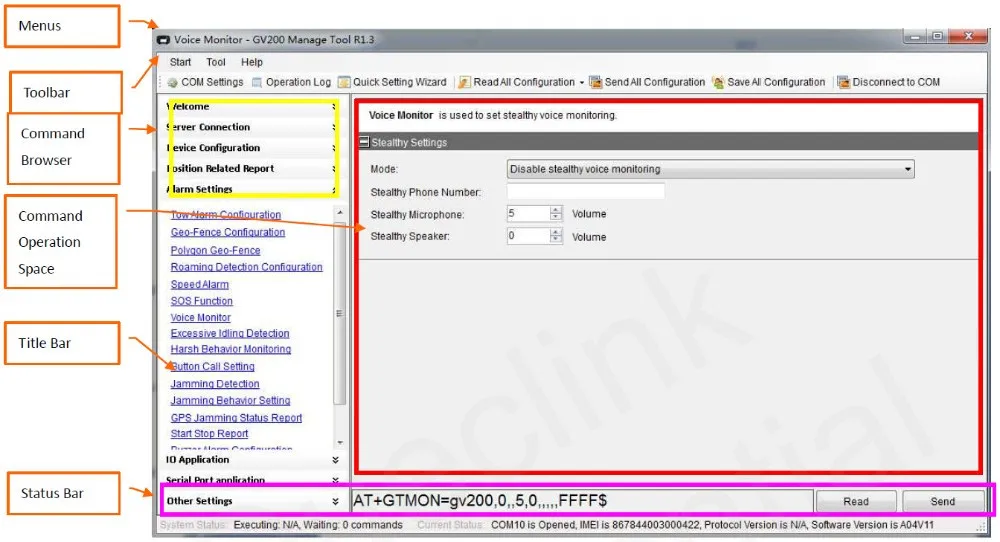Click the COM Settings gear icon
Image resolution: width=1000 pixels, height=542 pixels.
tap(172, 82)
